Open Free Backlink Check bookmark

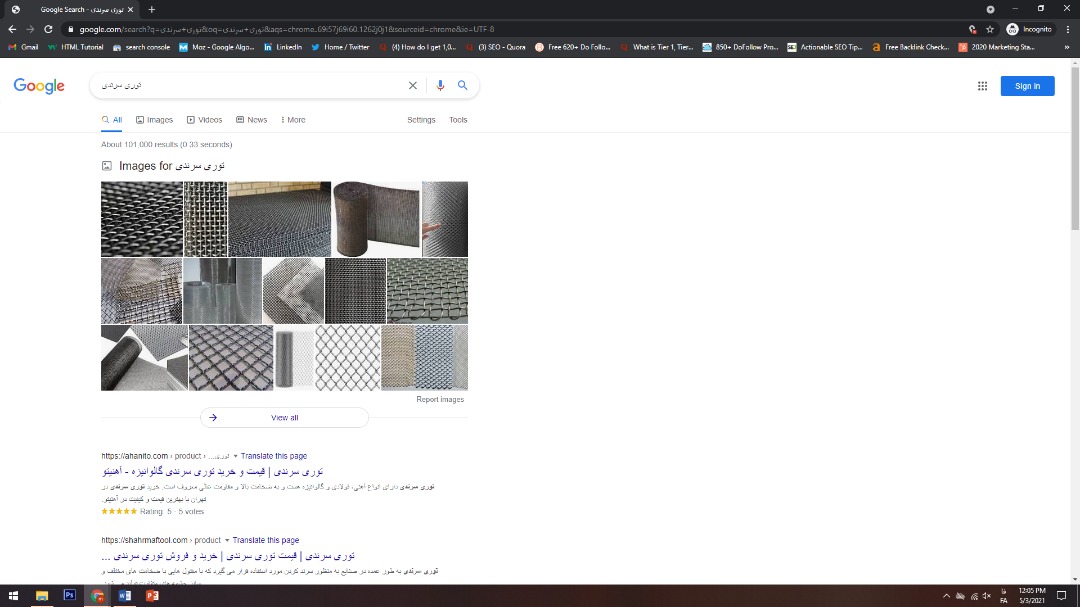click(x=910, y=47)
